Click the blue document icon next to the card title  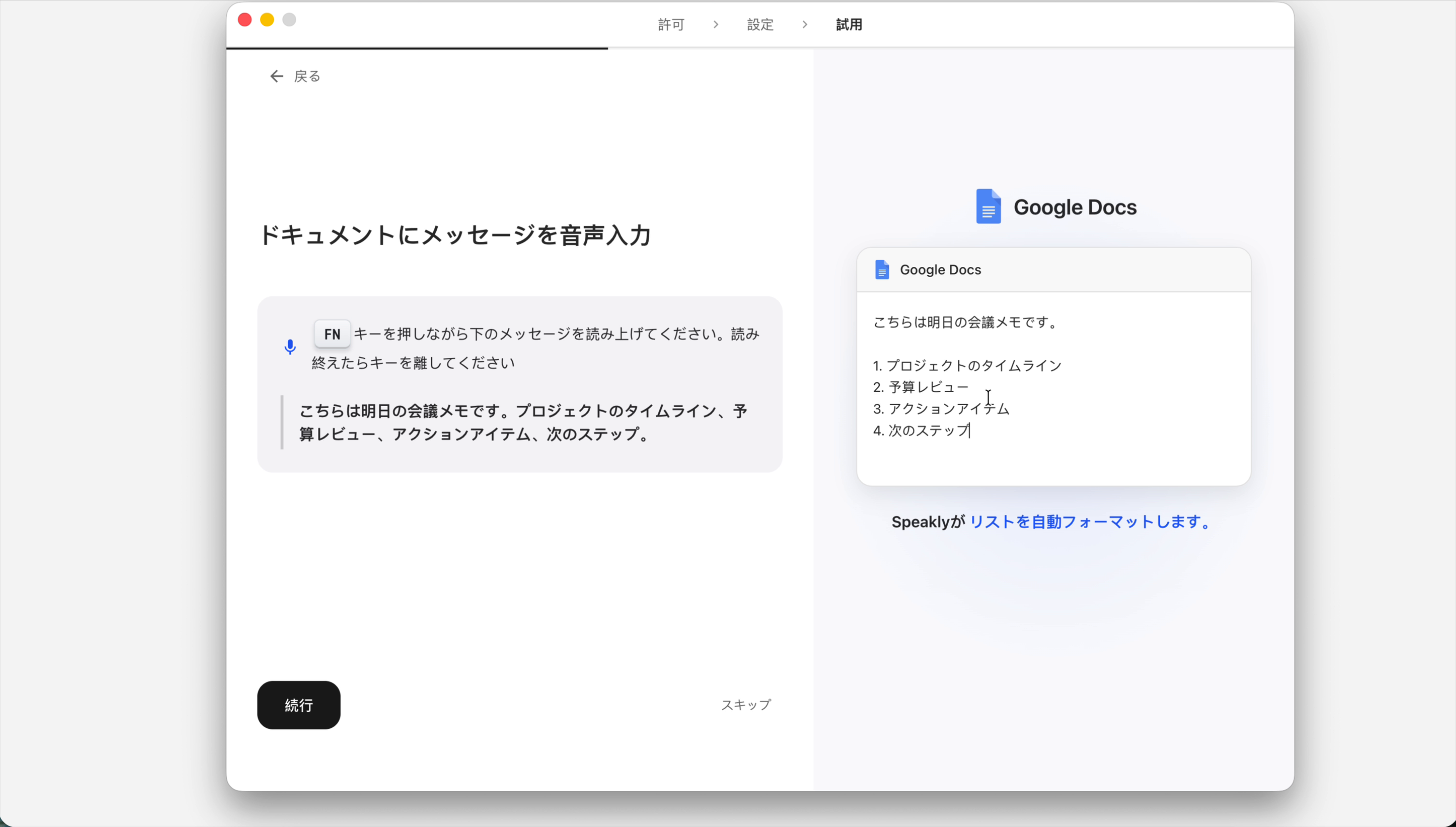pos(882,270)
